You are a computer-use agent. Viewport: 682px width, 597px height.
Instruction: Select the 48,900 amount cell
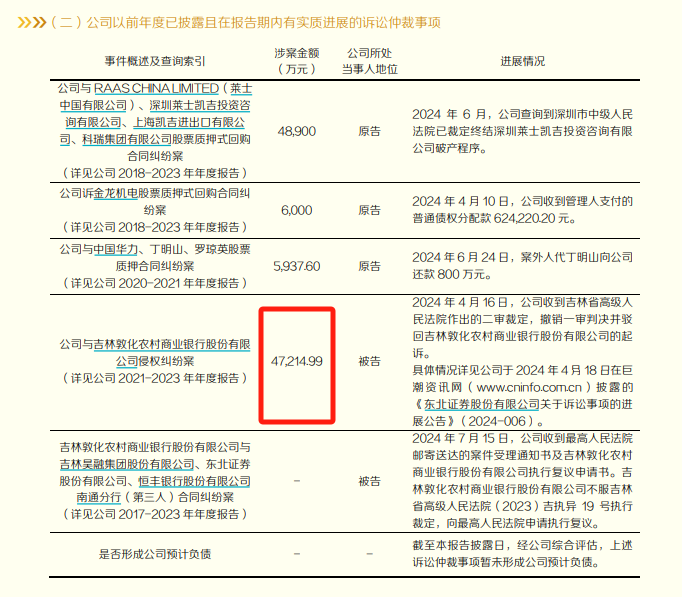point(297,131)
